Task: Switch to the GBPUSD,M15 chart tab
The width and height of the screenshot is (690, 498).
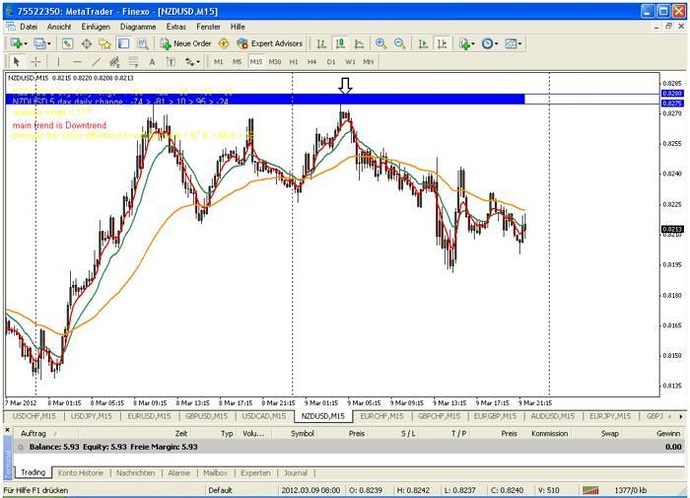Action: tap(206, 416)
